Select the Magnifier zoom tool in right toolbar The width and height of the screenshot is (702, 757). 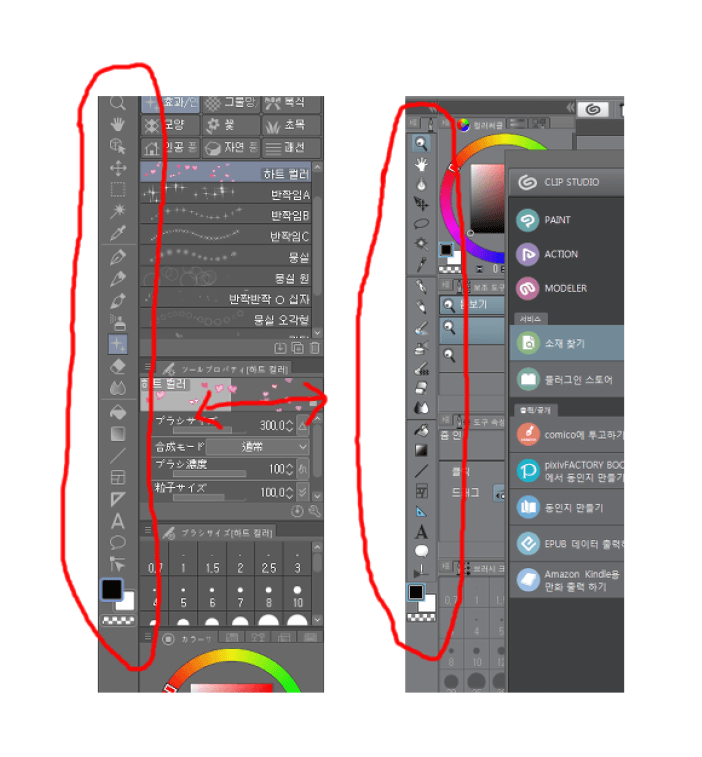coord(421,143)
